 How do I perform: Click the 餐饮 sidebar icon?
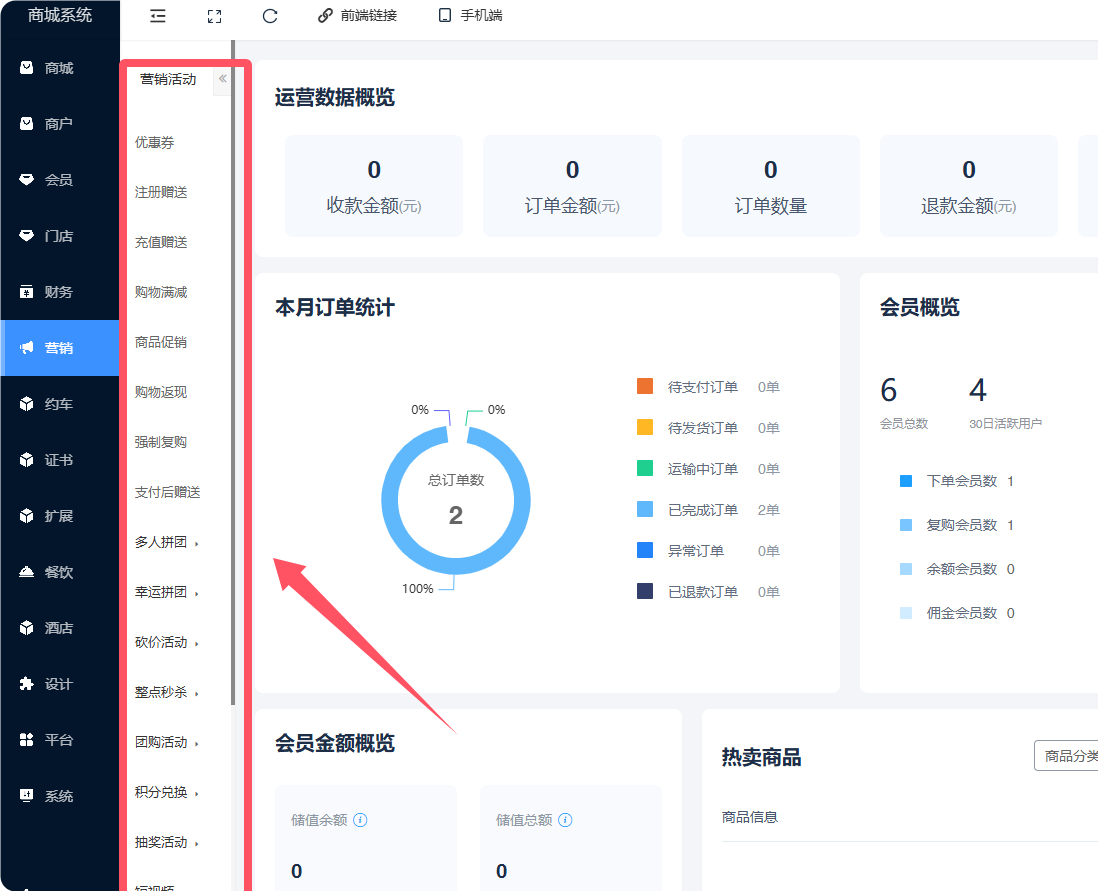(x=60, y=572)
